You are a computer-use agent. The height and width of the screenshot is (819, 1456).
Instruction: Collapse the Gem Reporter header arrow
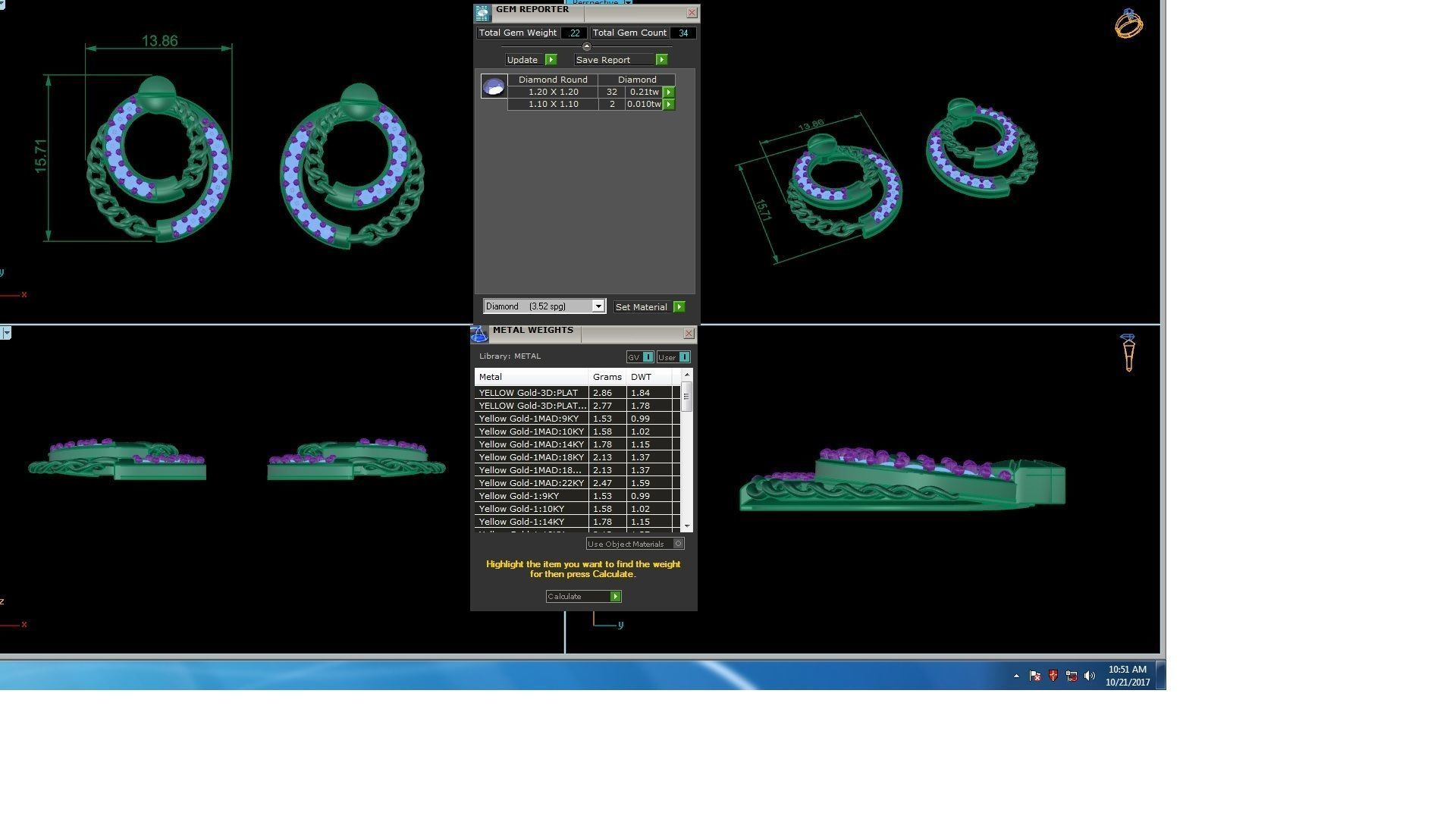click(586, 47)
